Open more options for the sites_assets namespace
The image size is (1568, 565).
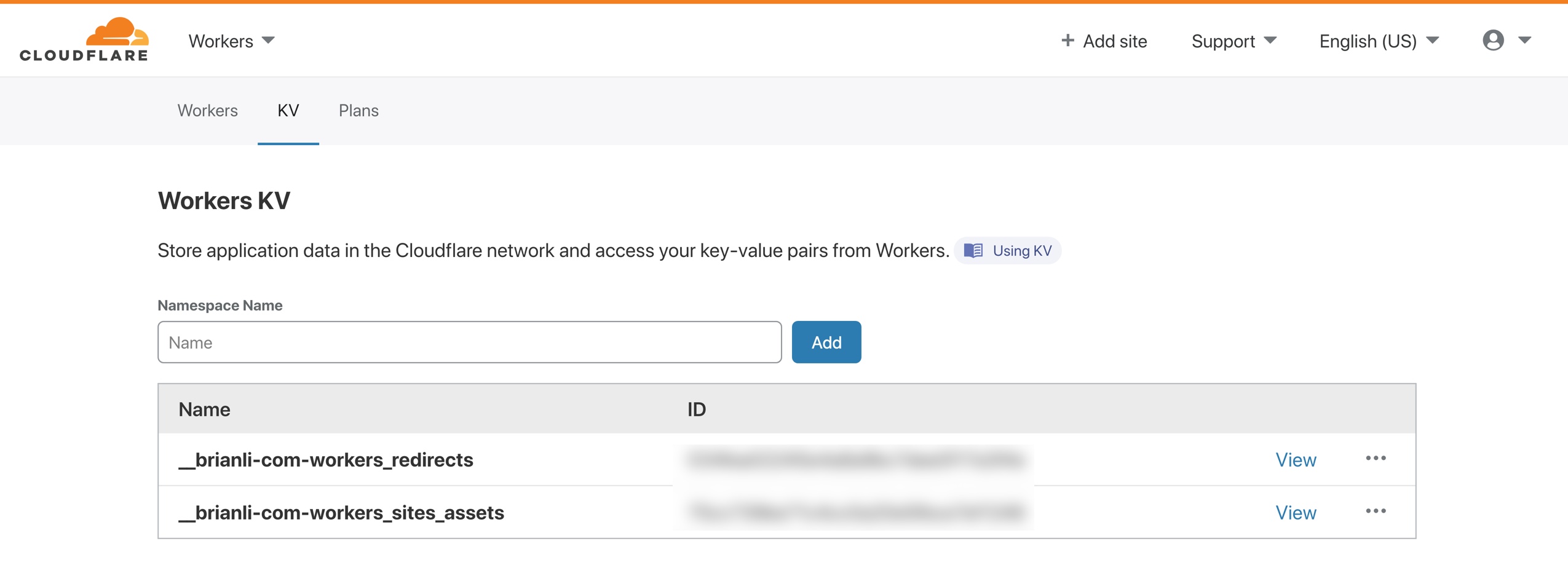click(x=1376, y=512)
